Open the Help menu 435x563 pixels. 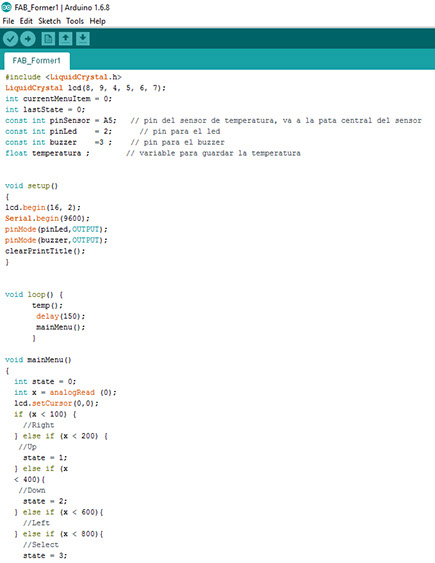pos(98,21)
